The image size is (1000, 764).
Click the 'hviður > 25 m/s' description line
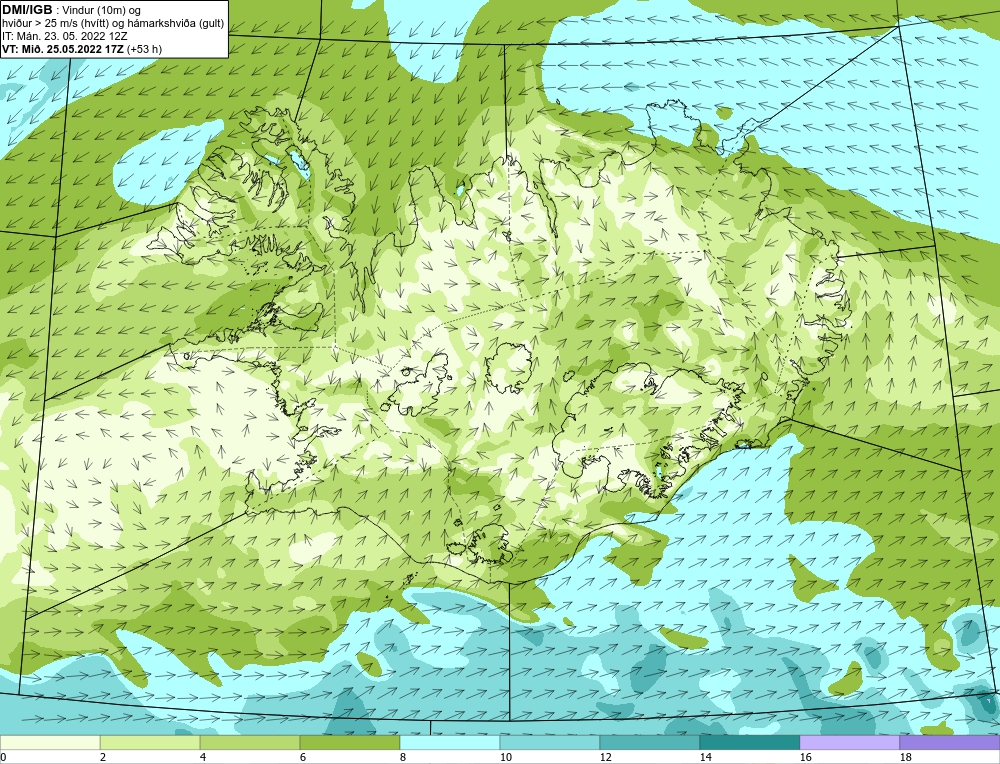pos(113,24)
